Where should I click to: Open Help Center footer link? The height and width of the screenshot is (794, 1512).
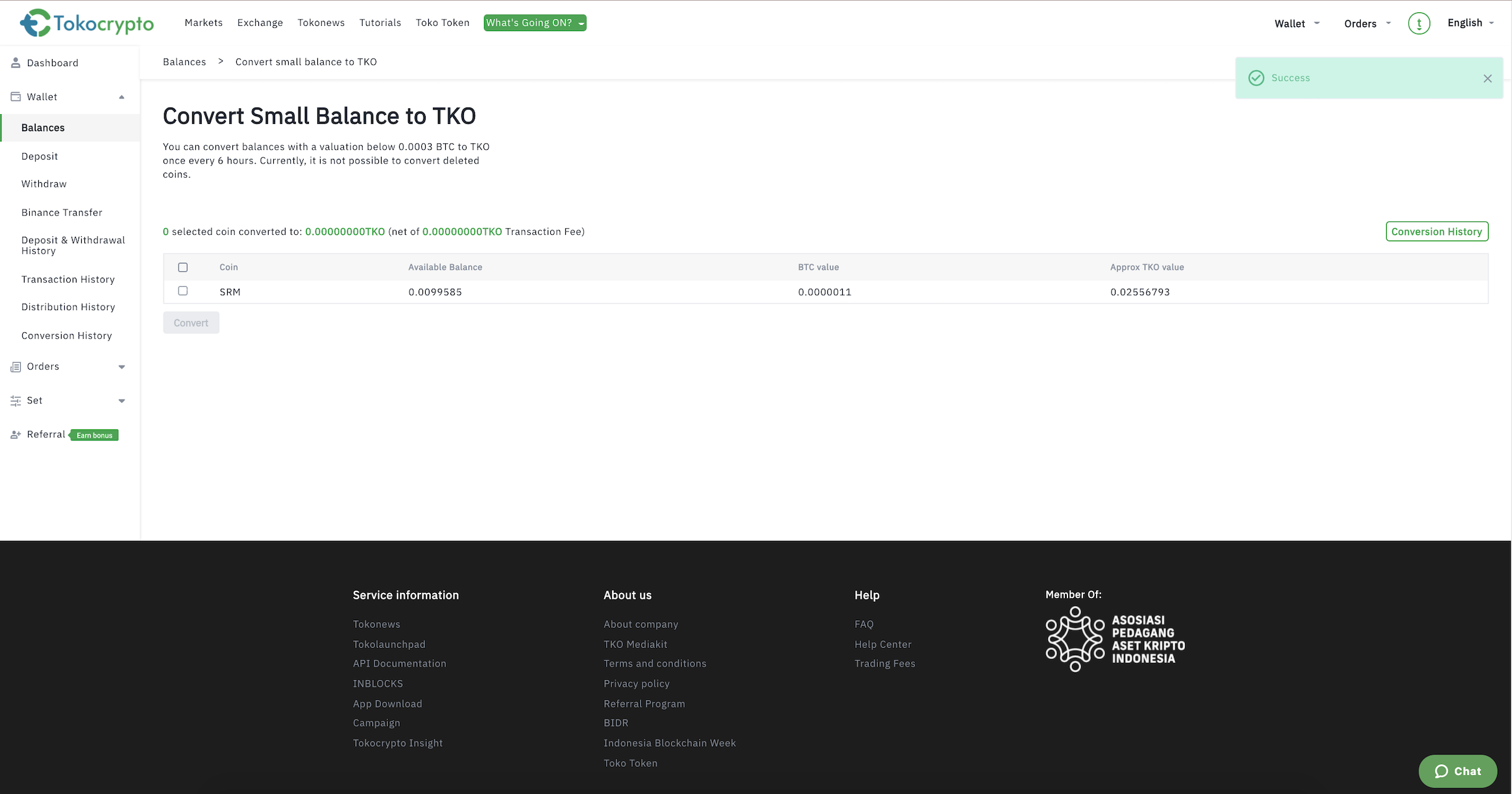pos(883,644)
